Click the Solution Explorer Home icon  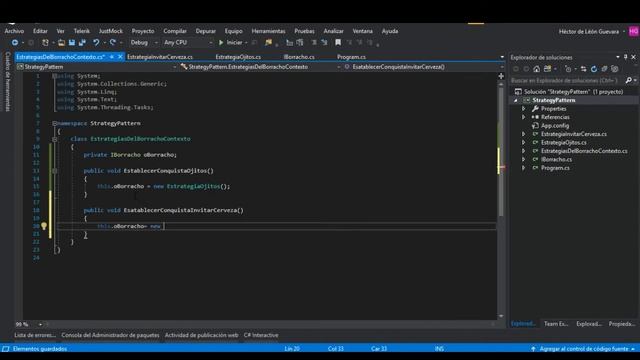(537, 69)
